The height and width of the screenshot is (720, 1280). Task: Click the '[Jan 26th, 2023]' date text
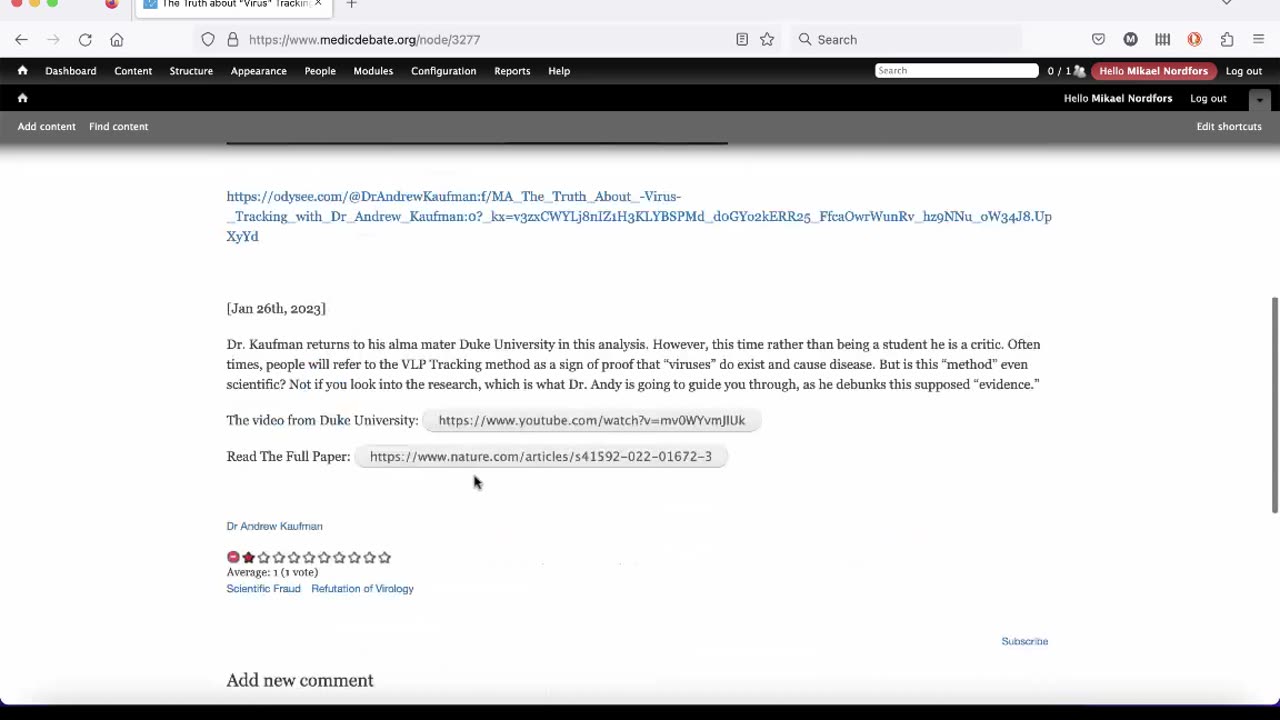276,309
